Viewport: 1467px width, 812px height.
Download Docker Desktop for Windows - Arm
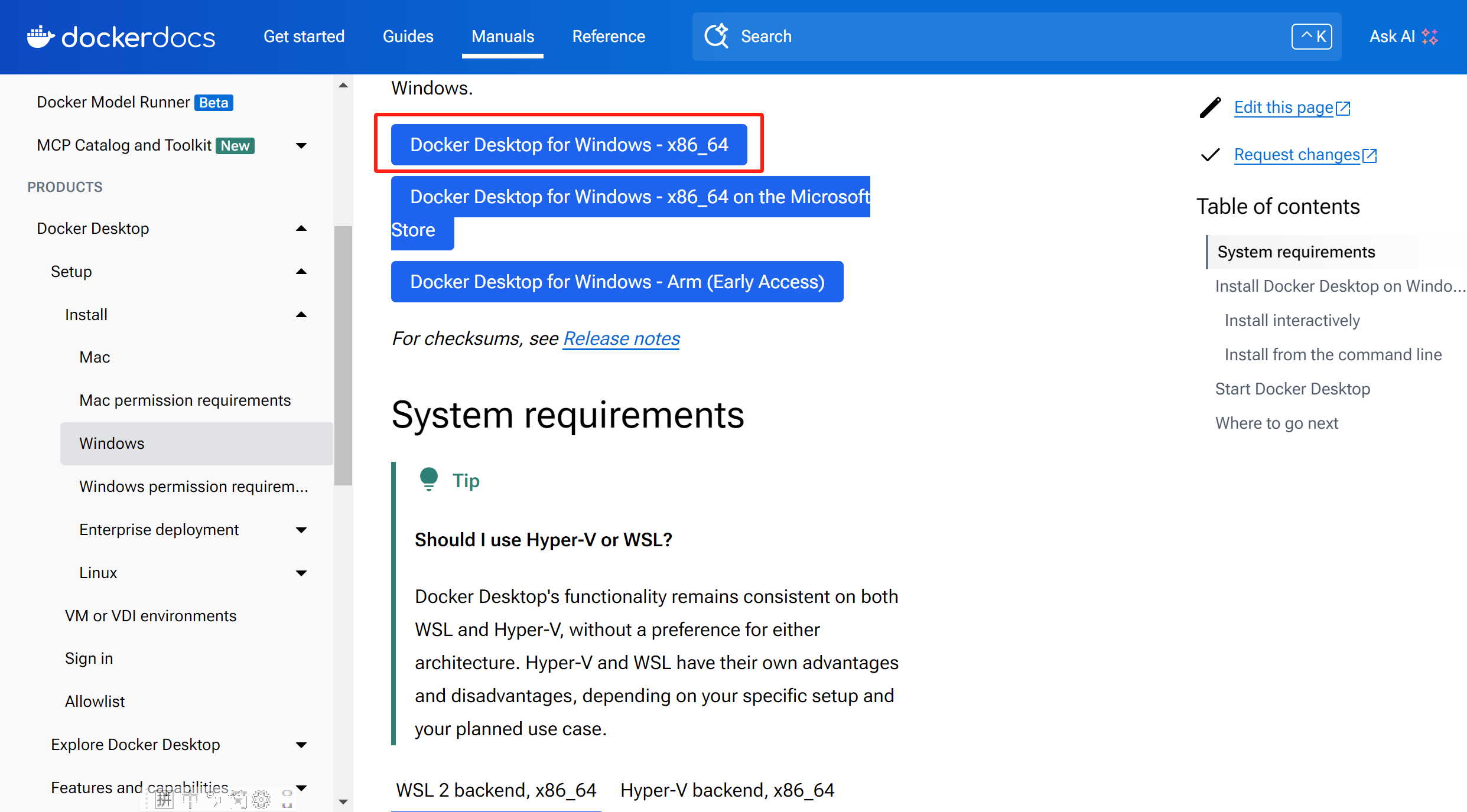coord(617,282)
